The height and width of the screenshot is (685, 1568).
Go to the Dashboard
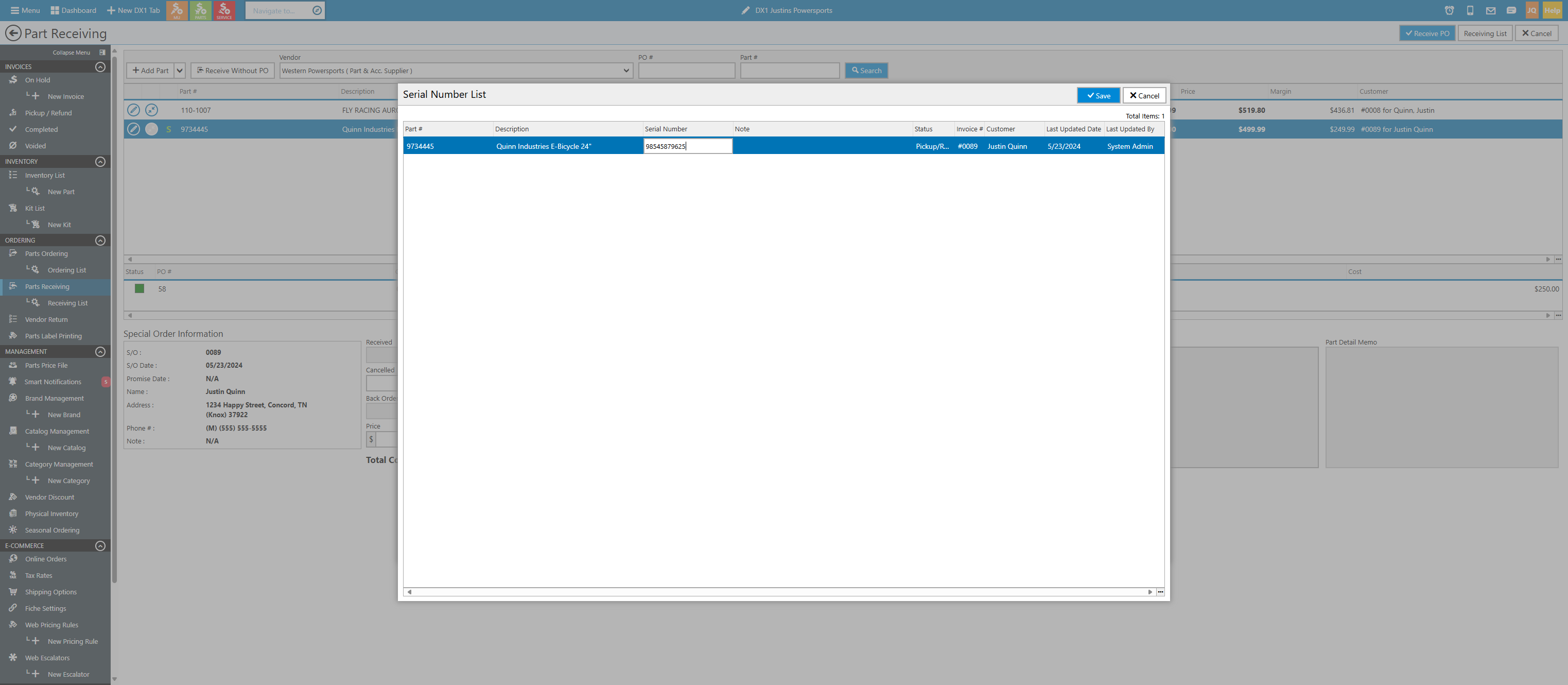[x=73, y=10]
